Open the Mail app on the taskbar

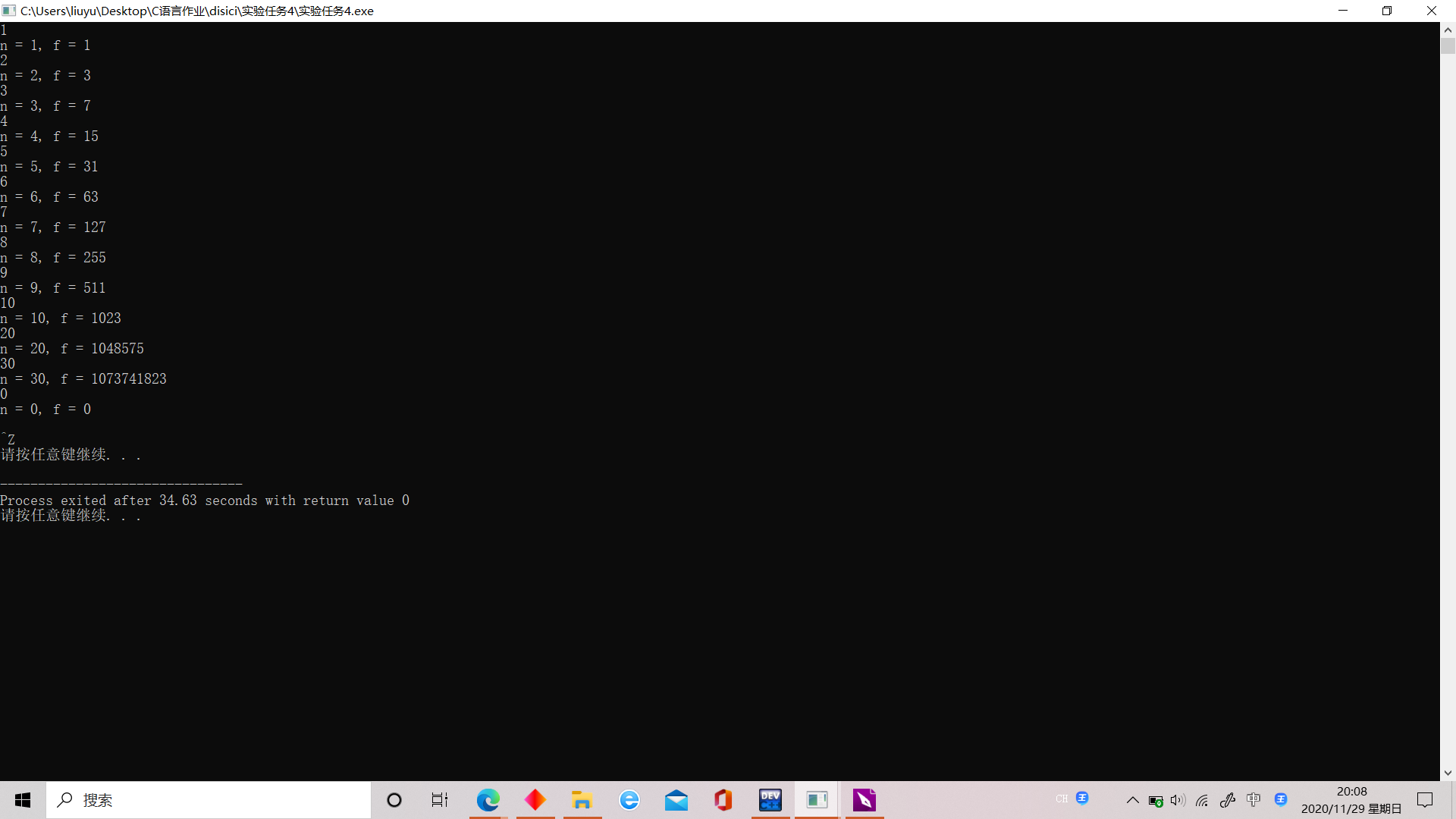pyautogui.click(x=676, y=800)
